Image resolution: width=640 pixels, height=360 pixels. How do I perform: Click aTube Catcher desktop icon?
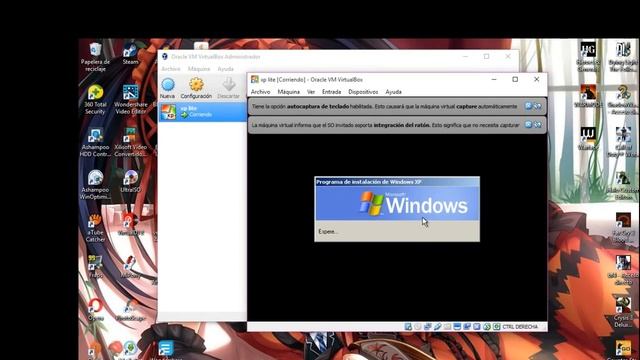pos(95,228)
